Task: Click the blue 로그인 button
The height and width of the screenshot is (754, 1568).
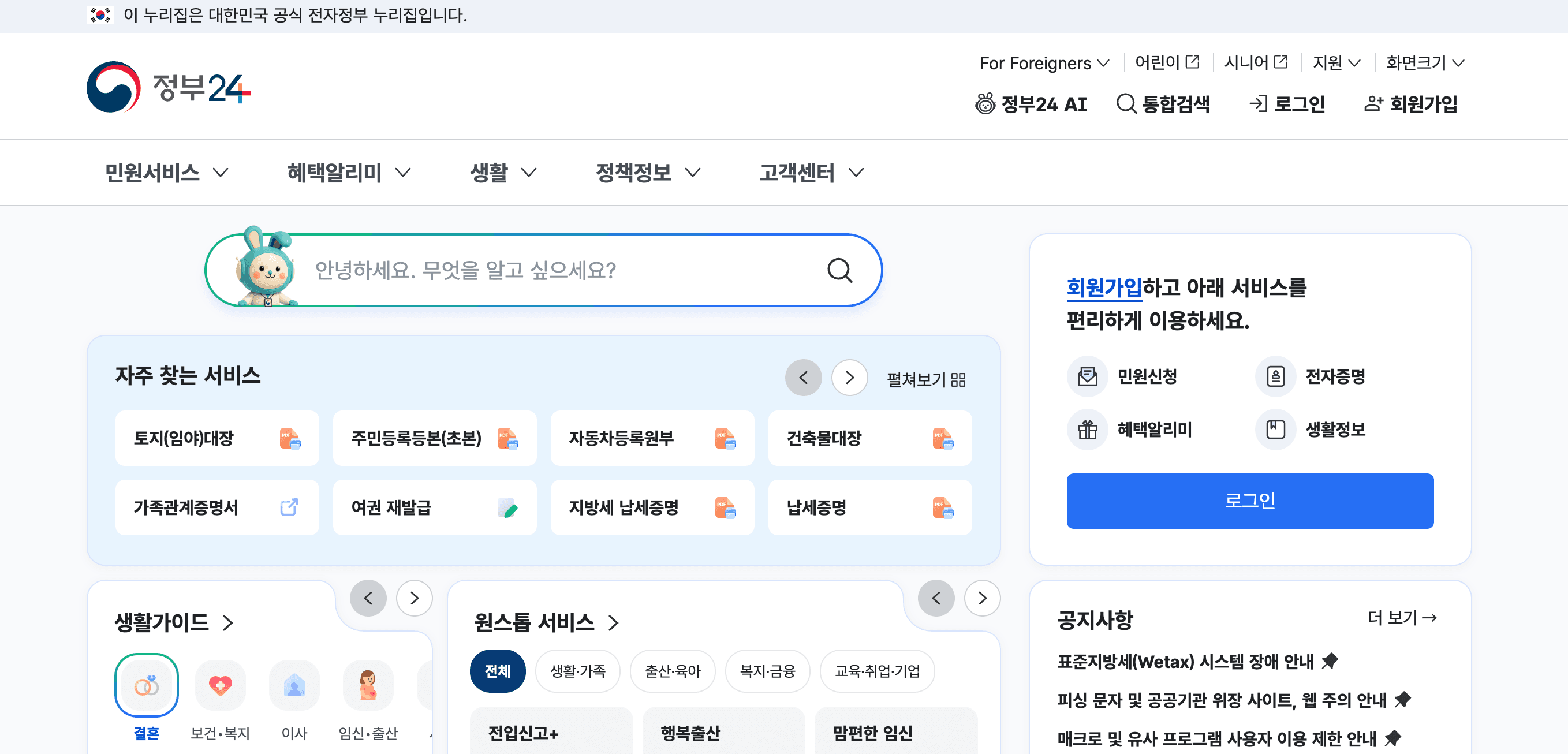Action: (x=1250, y=501)
